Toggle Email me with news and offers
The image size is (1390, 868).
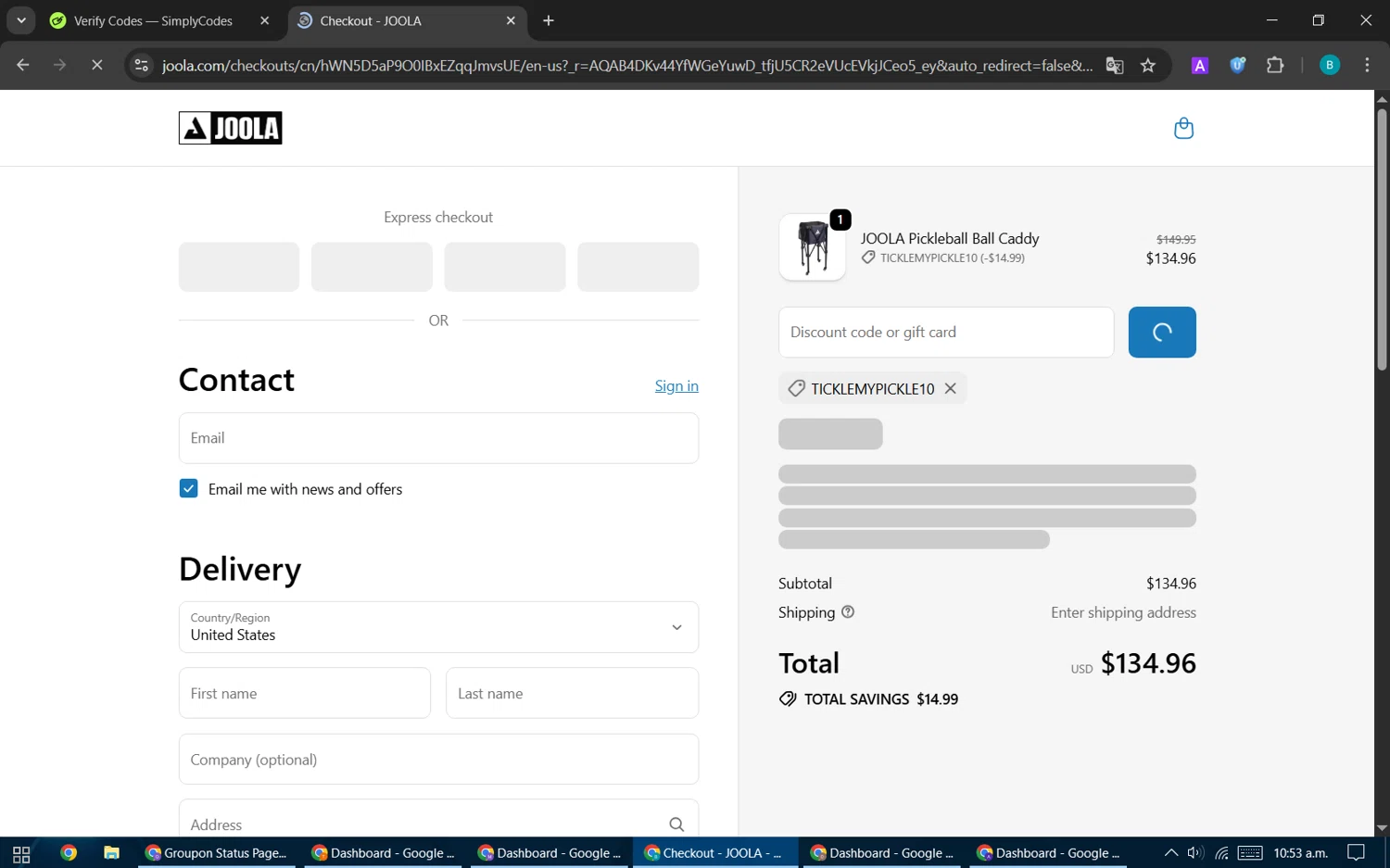[x=188, y=488]
